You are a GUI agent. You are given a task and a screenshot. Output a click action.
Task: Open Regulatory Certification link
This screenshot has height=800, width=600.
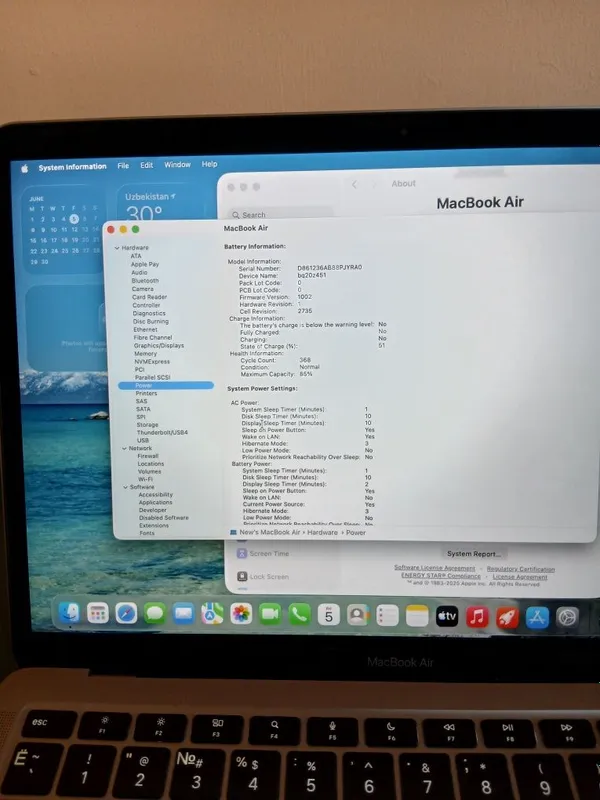520,569
